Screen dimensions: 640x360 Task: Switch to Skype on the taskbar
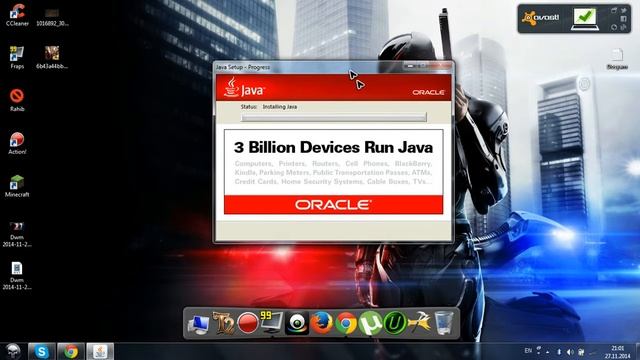[x=42, y=351]
